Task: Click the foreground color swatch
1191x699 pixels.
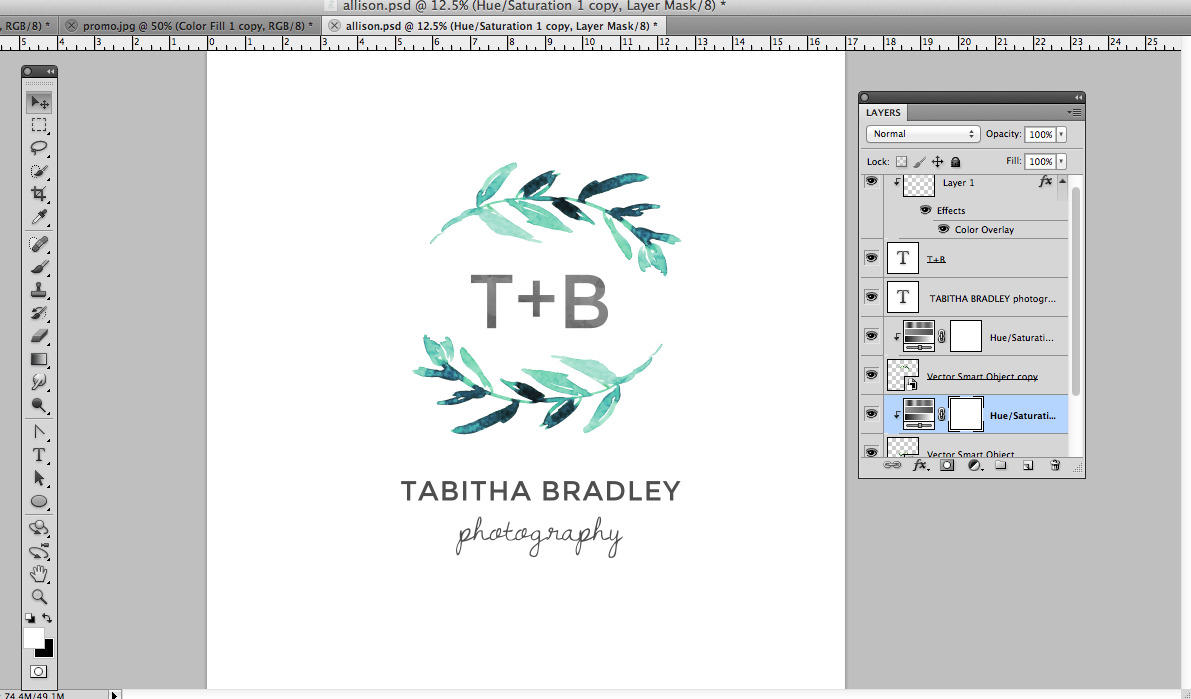Action: (x=33, y=637)
